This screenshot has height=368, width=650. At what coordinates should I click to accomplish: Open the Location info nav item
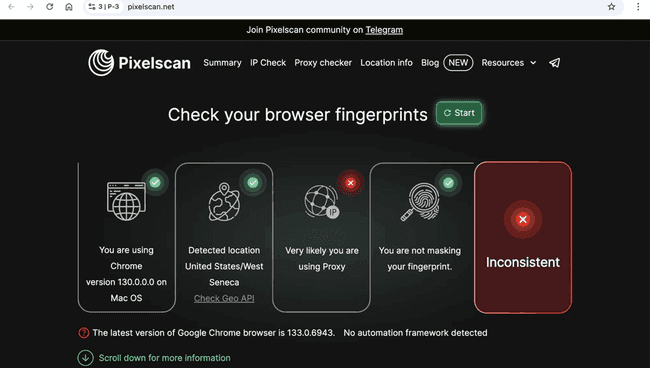(x=386, y=63)
